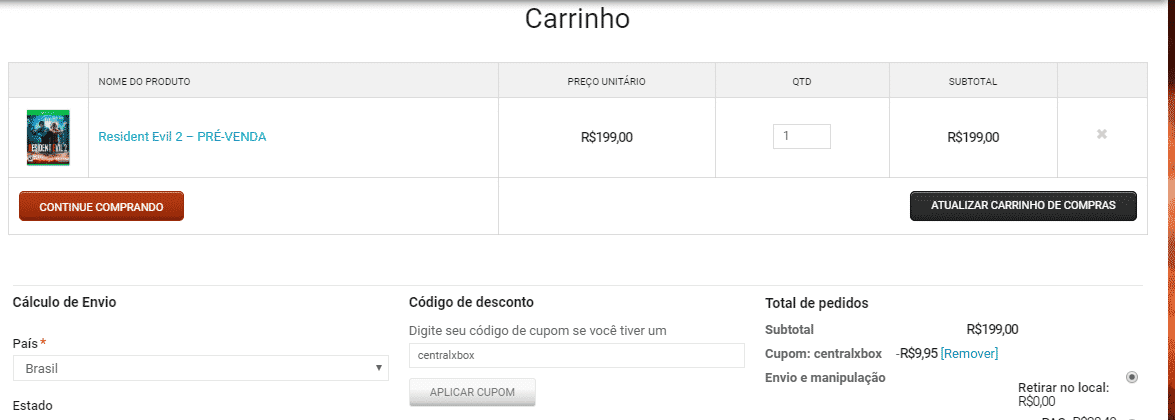Viewport: 1175px width, 420px height.
Task: Open the Resident Evil 2 cover thumbnail
Action: (x=48, y=137)
